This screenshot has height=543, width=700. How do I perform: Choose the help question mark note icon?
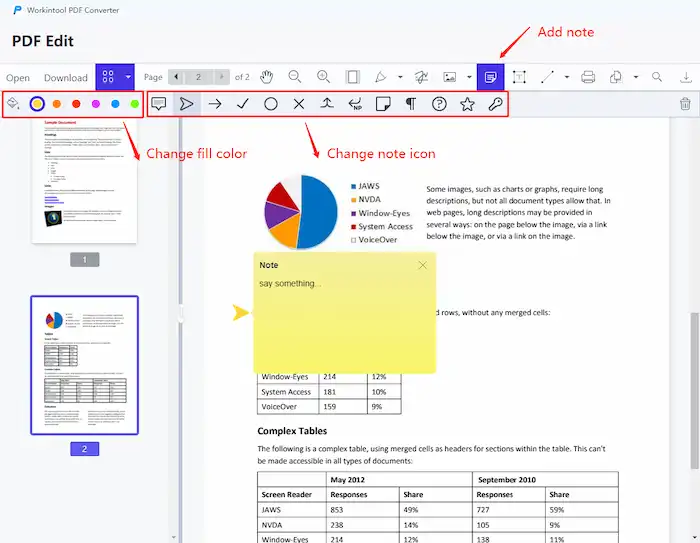[439, 104]
